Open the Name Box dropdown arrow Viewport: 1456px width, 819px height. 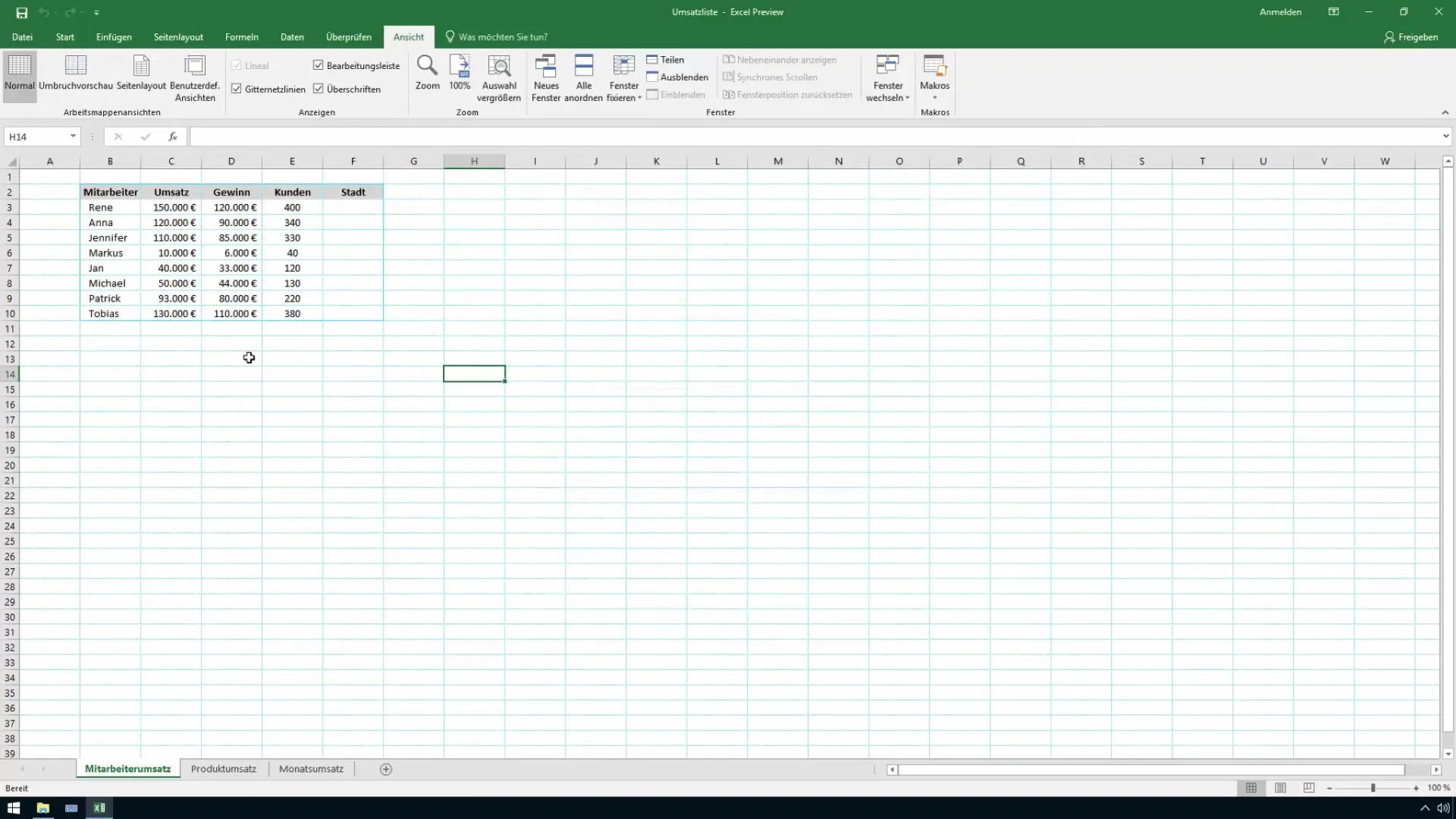tap(73, 136)
